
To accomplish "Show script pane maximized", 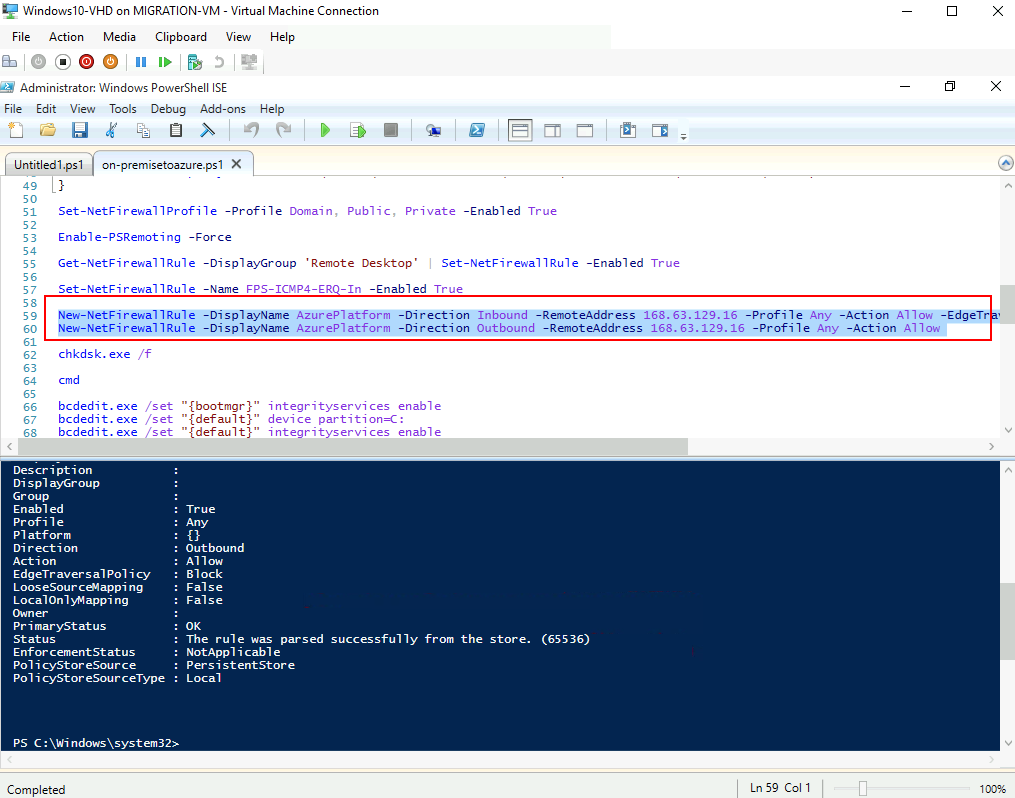I will [x=585, y=130].
